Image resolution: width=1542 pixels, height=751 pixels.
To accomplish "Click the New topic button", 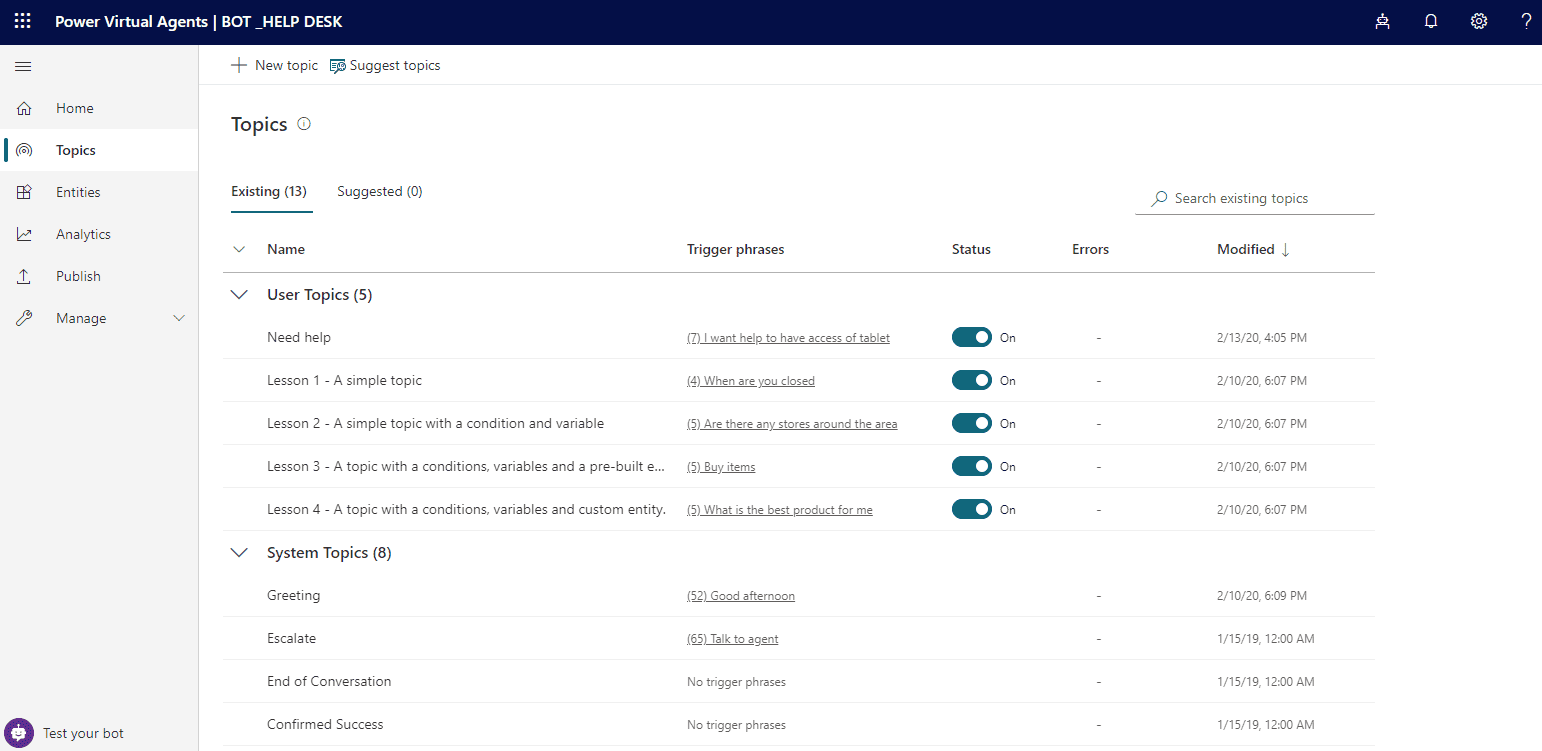I will 274,65.
